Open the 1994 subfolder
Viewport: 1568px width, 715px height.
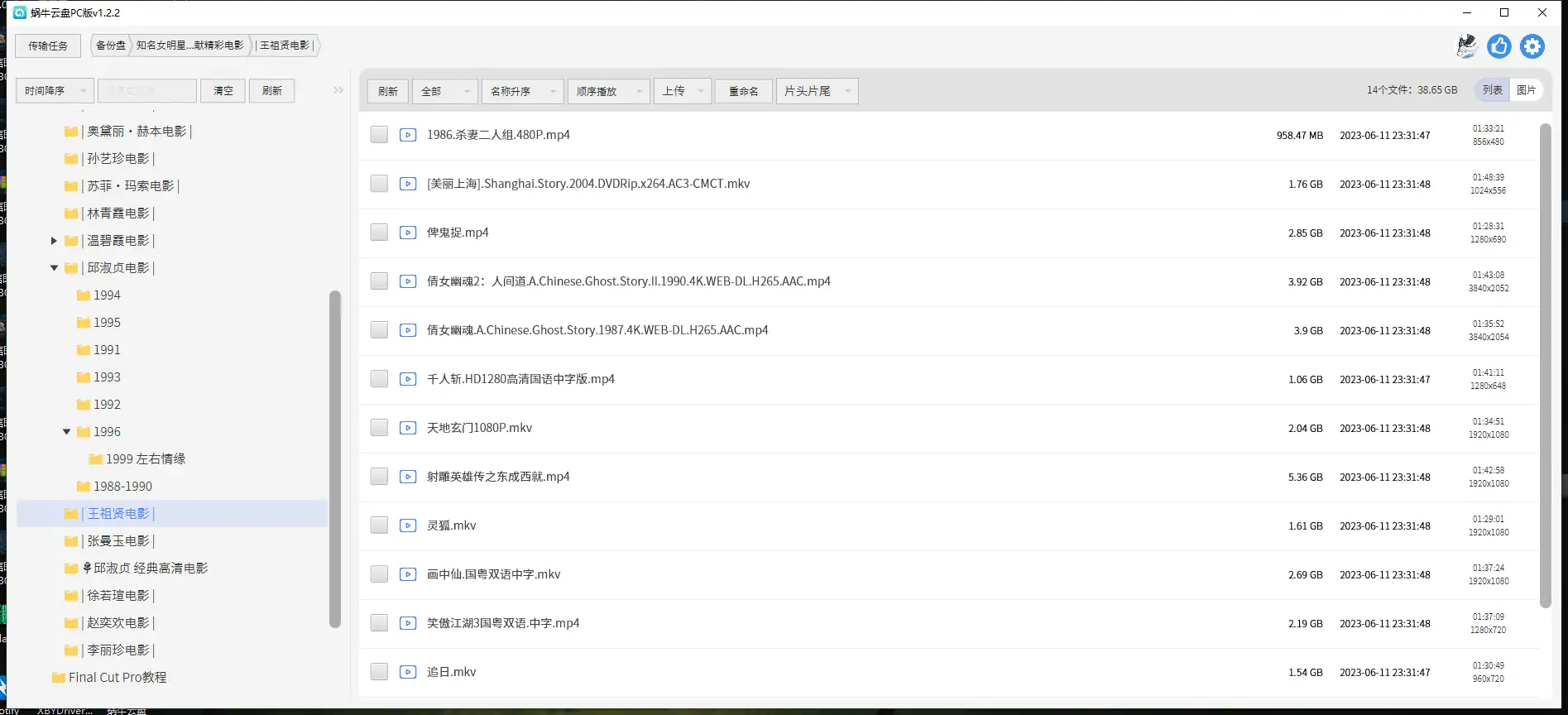coord(107,295)
